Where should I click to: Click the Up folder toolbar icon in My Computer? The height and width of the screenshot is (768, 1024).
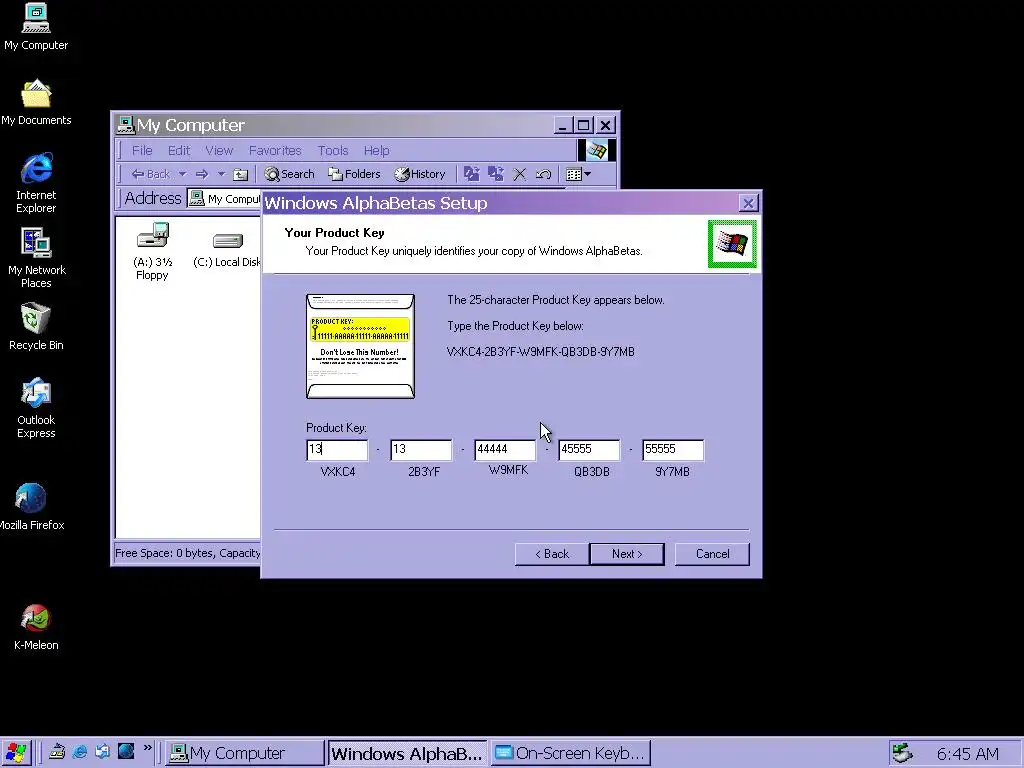click(x=240, y=174)
